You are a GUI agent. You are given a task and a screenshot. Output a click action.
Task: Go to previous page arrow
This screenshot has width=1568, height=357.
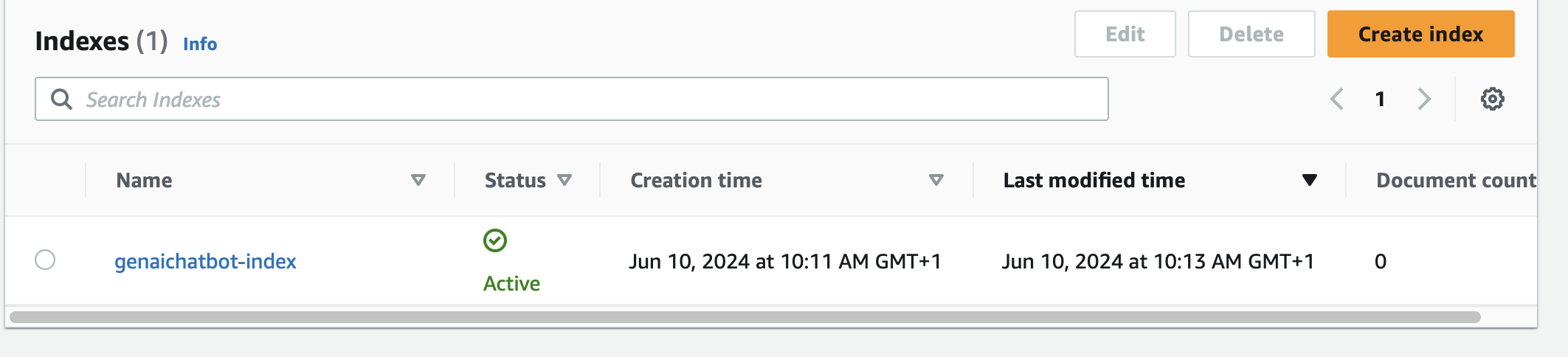tap(1336, 99)
